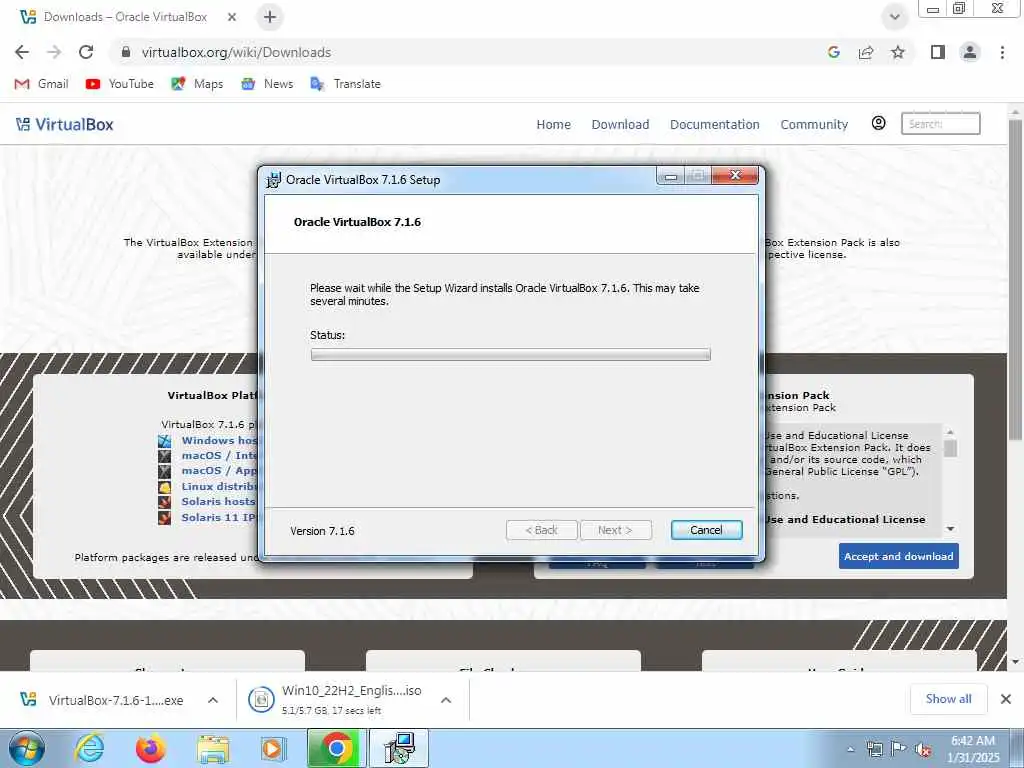Open Translate bookmark

345,84
